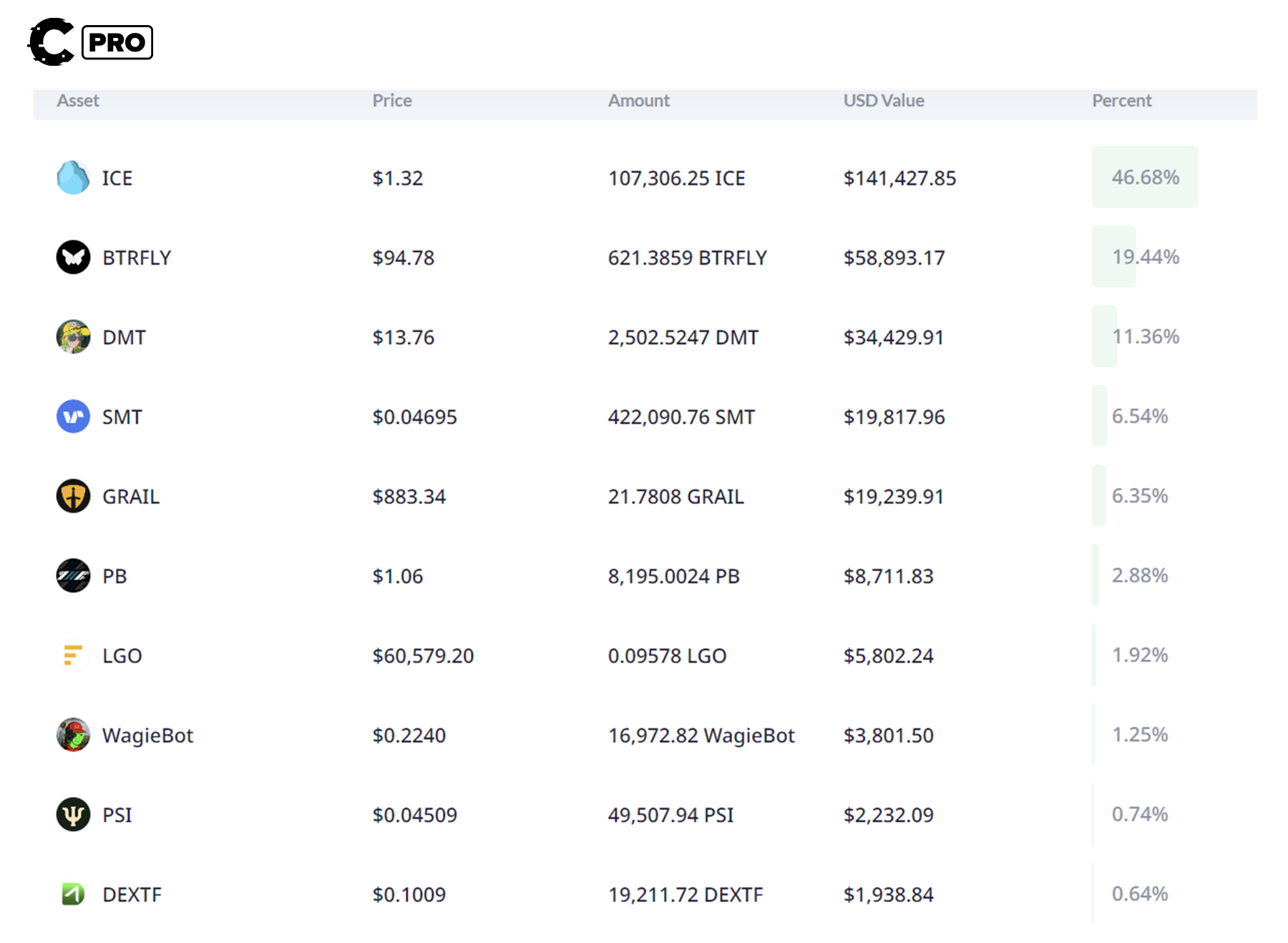Select the BTRFLY butterfly icon

coord(72,258)
